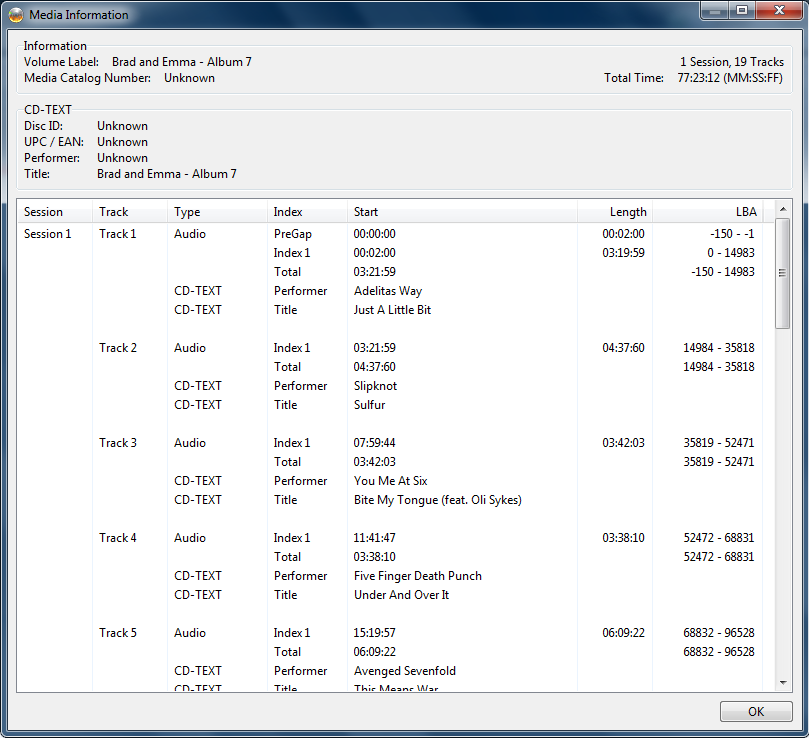Select the Session 1 row
The image size is (809, 738).
pyautogui.click(x=48, y=234)
